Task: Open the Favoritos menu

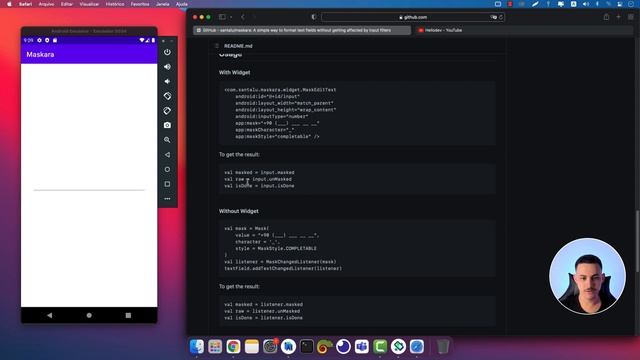Action: coord(140,4)
